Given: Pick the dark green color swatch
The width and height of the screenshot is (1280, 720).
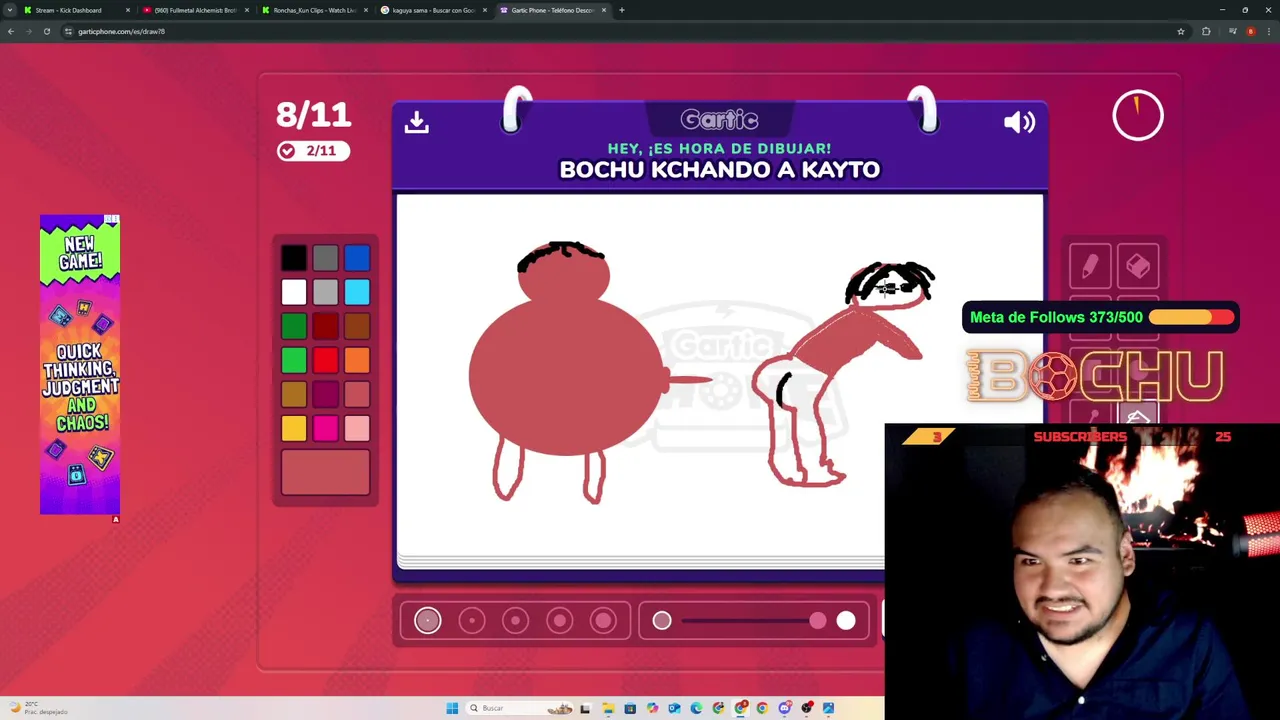Looking at the screenshot, I should (294, 326).
